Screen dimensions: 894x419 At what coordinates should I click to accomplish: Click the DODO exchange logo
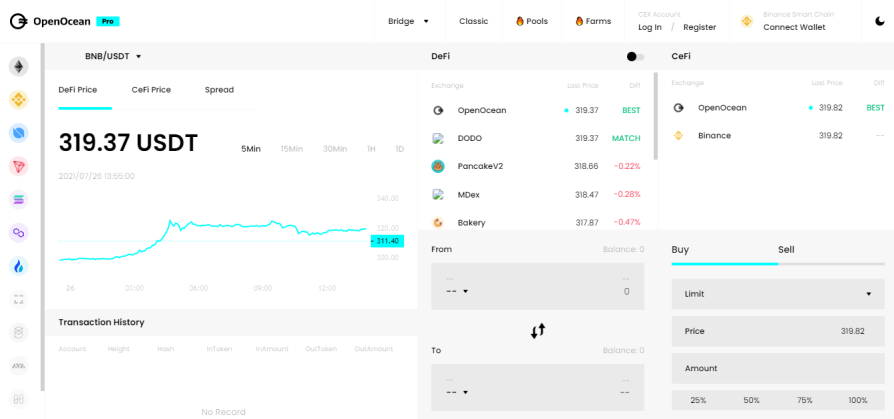click(438, 138)
